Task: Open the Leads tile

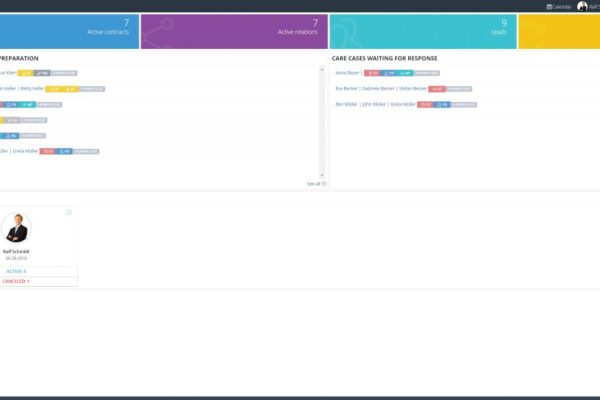Action: coord(423,31)
